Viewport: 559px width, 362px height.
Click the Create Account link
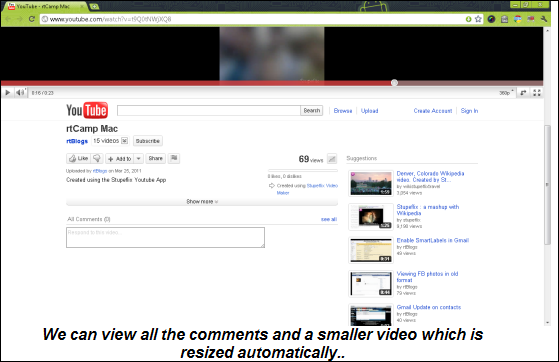433,111
